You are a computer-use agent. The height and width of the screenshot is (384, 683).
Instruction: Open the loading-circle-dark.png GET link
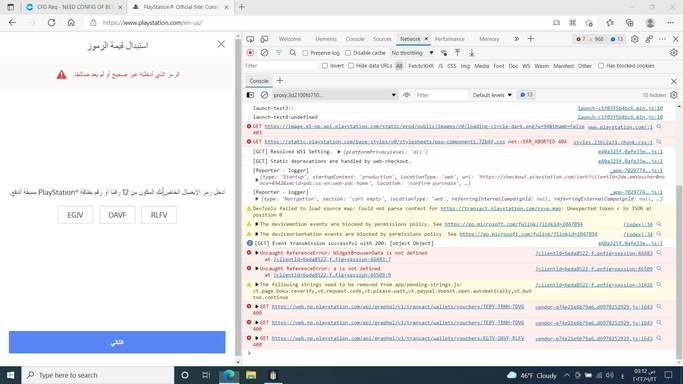[x=424, y=126]
